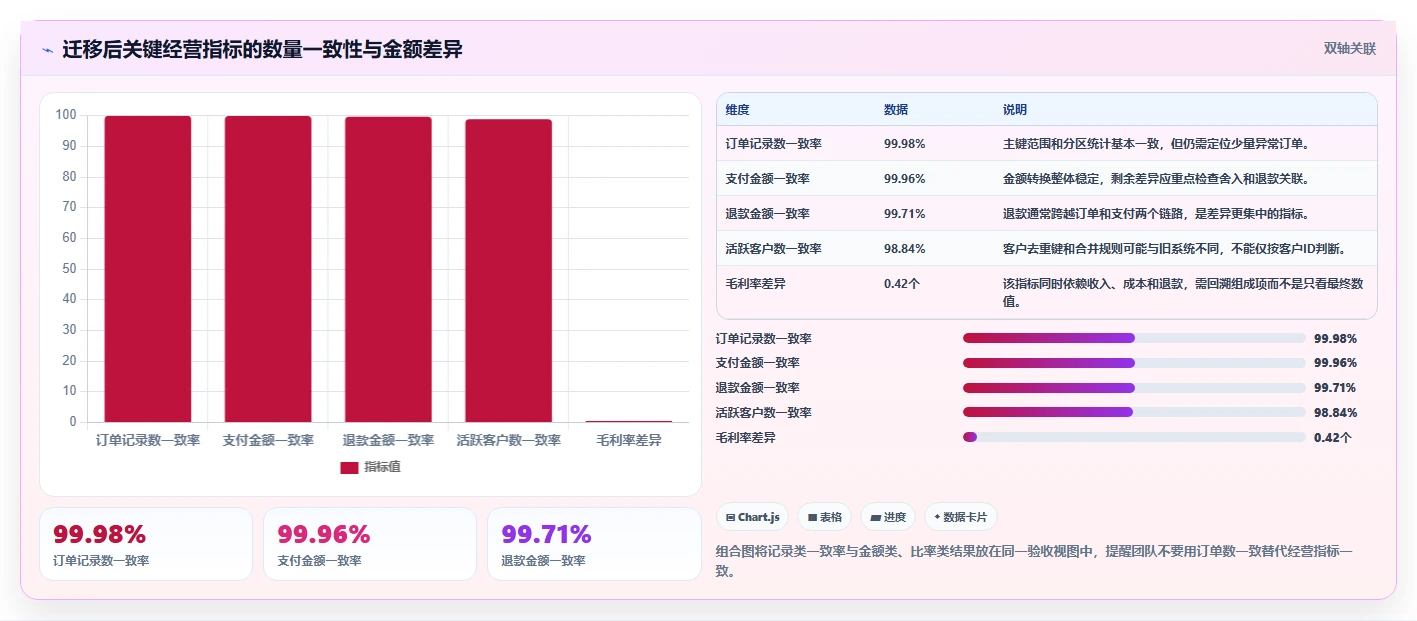Click the 活跃客户数一致率 bar in chart

508,271
